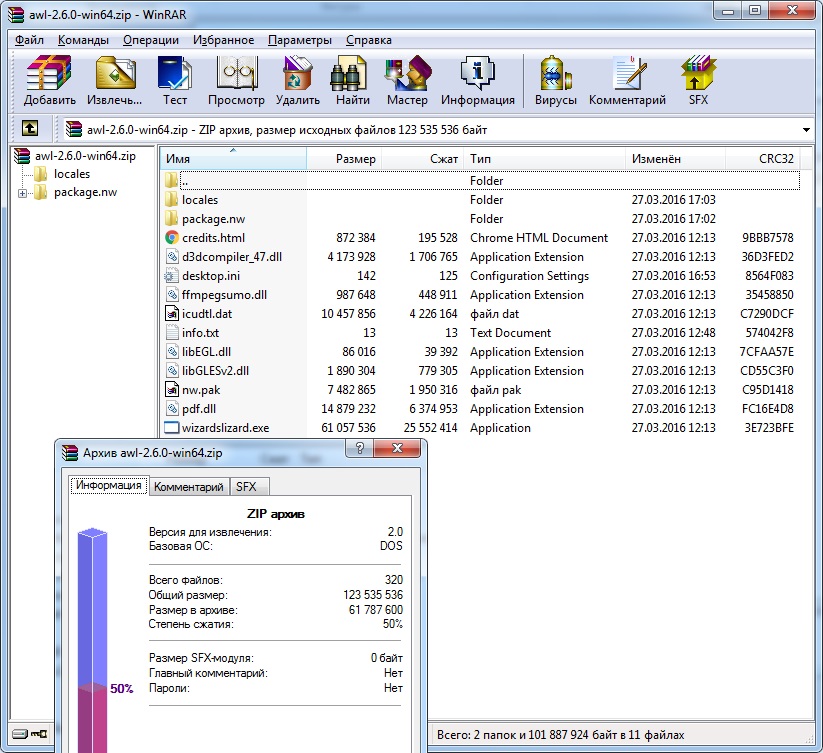Go up one folder level with arrow button
Image resolution: width=823 pixels, height=753 pixels.
[x=29, y=128]
